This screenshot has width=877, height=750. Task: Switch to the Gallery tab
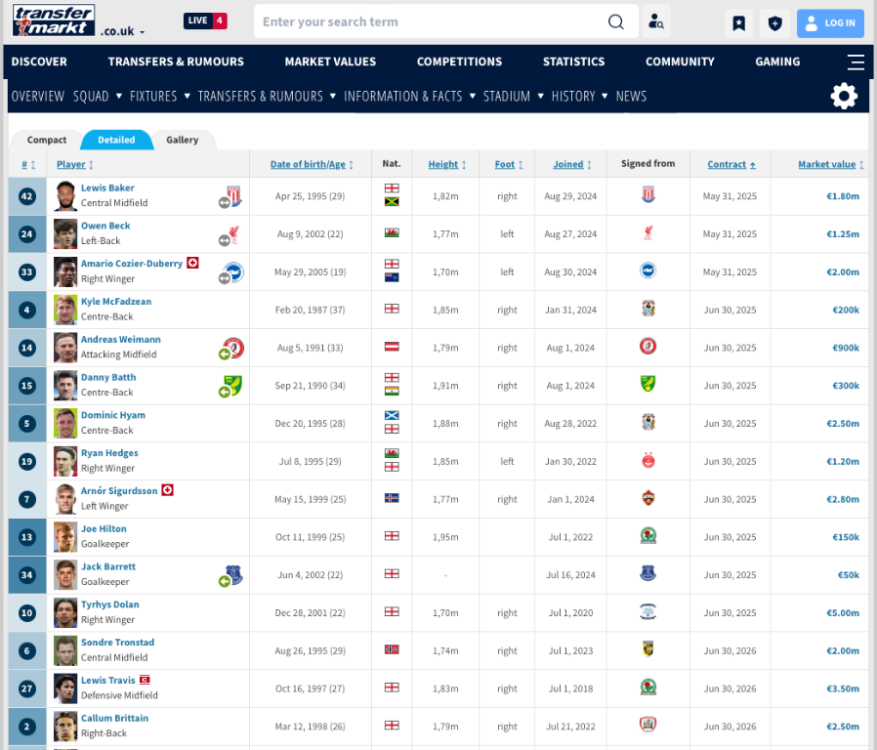[182, 140]
